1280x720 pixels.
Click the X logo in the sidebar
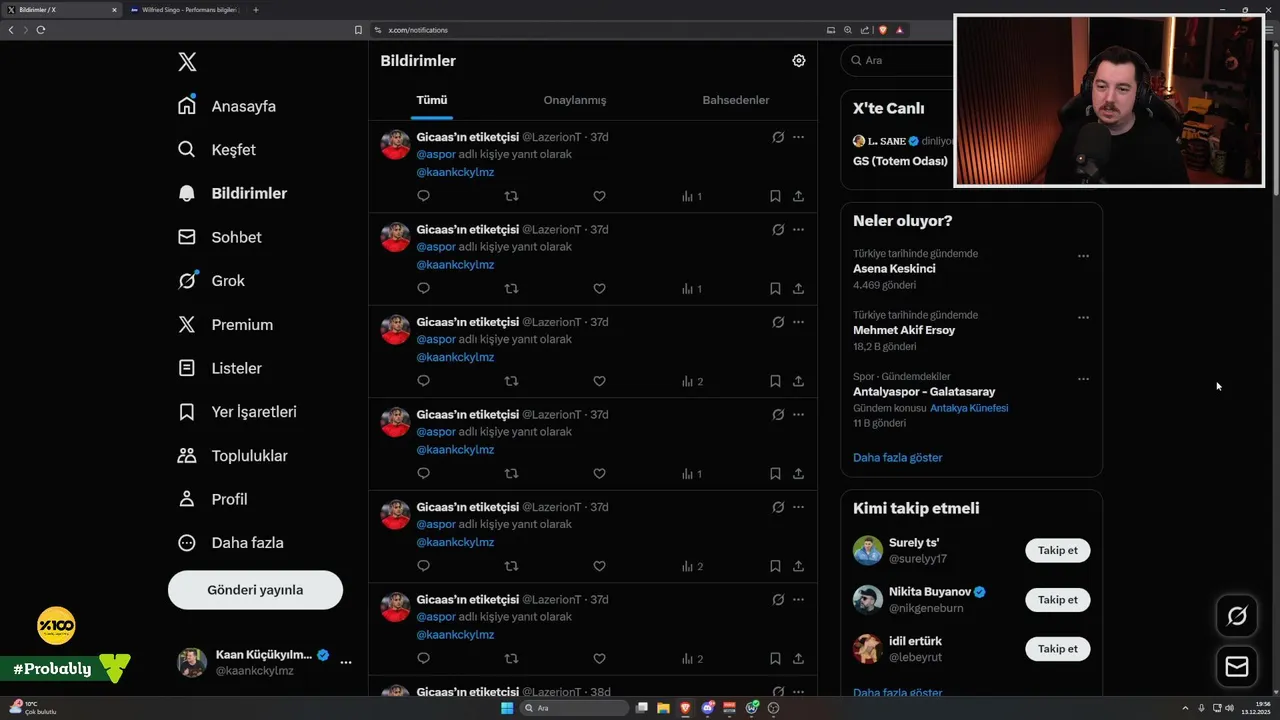(x=187, y=62)
